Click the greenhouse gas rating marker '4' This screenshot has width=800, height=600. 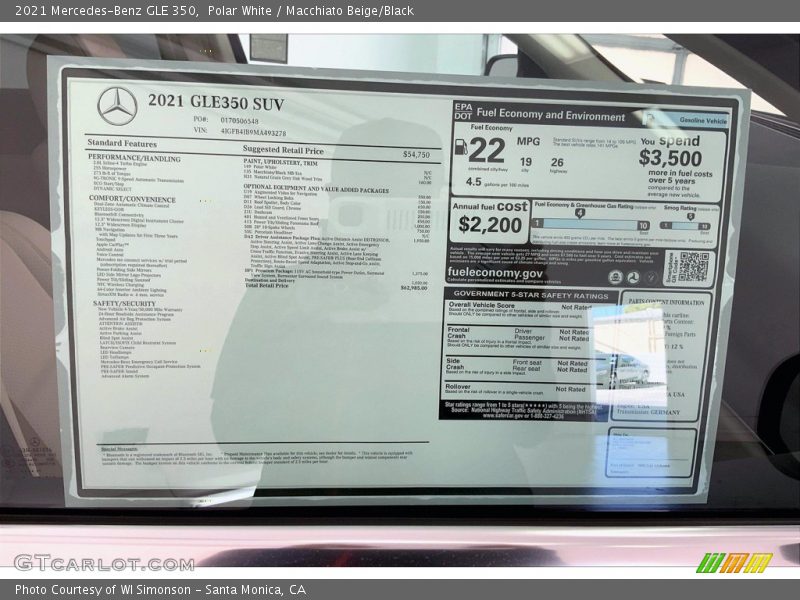coord(580,213)
